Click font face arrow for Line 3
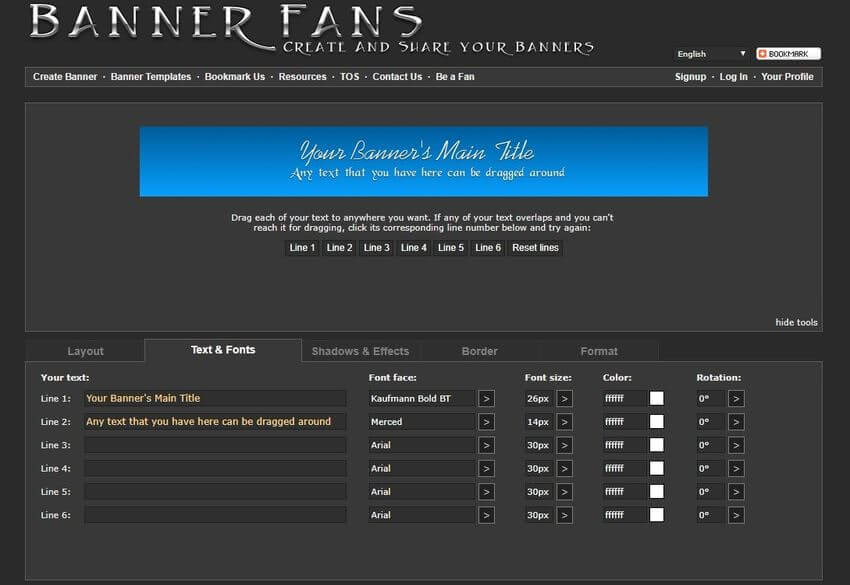The image size is (850, 585). pyautogui.click(x=486, y=445)
